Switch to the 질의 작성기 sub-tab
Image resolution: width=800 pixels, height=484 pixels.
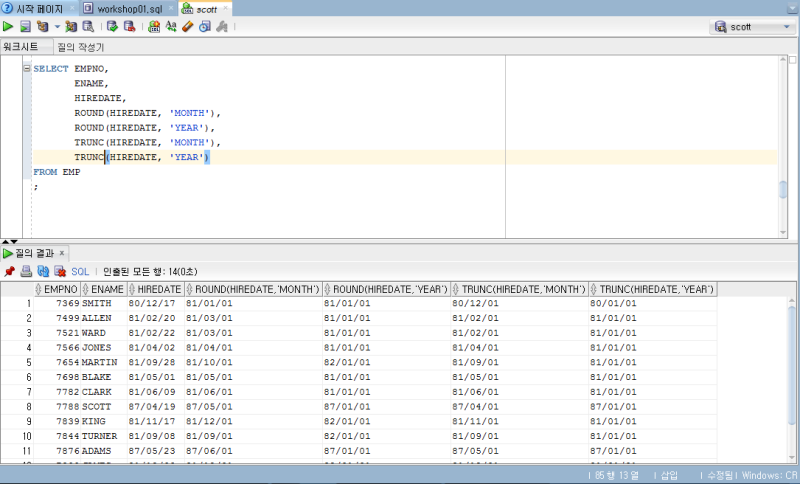(80, 47)
